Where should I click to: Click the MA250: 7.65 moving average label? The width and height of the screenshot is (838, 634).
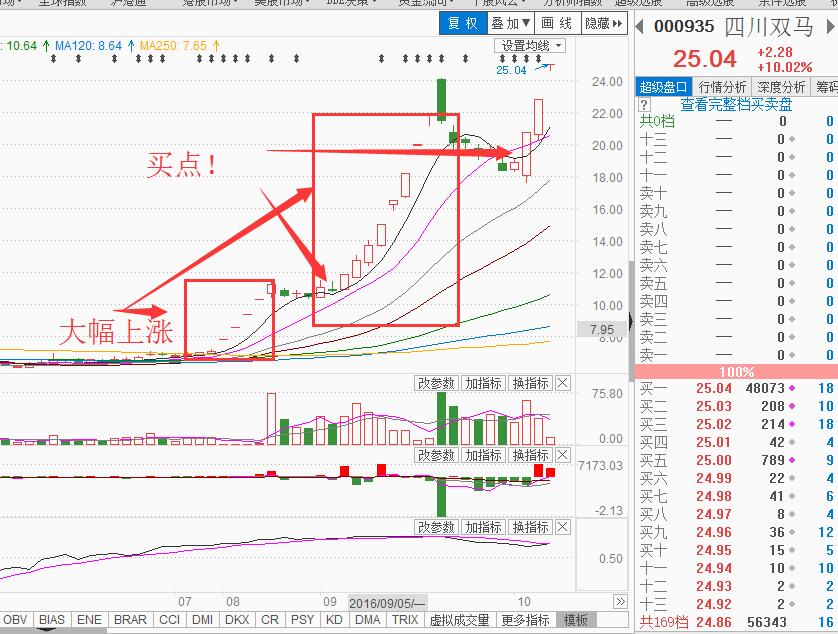point(173,46)
